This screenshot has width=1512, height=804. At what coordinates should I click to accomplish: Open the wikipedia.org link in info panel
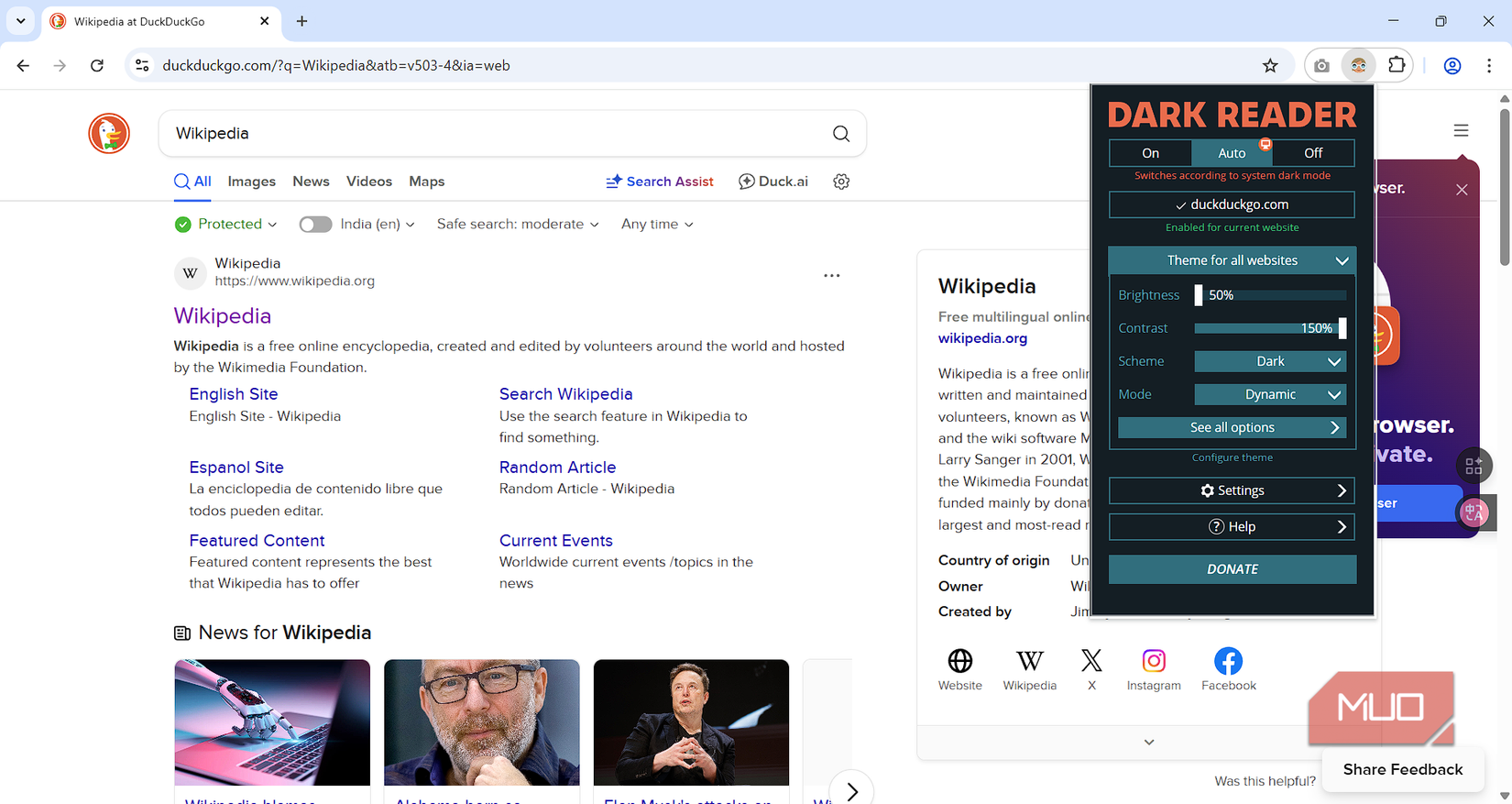tap(982, 338)
